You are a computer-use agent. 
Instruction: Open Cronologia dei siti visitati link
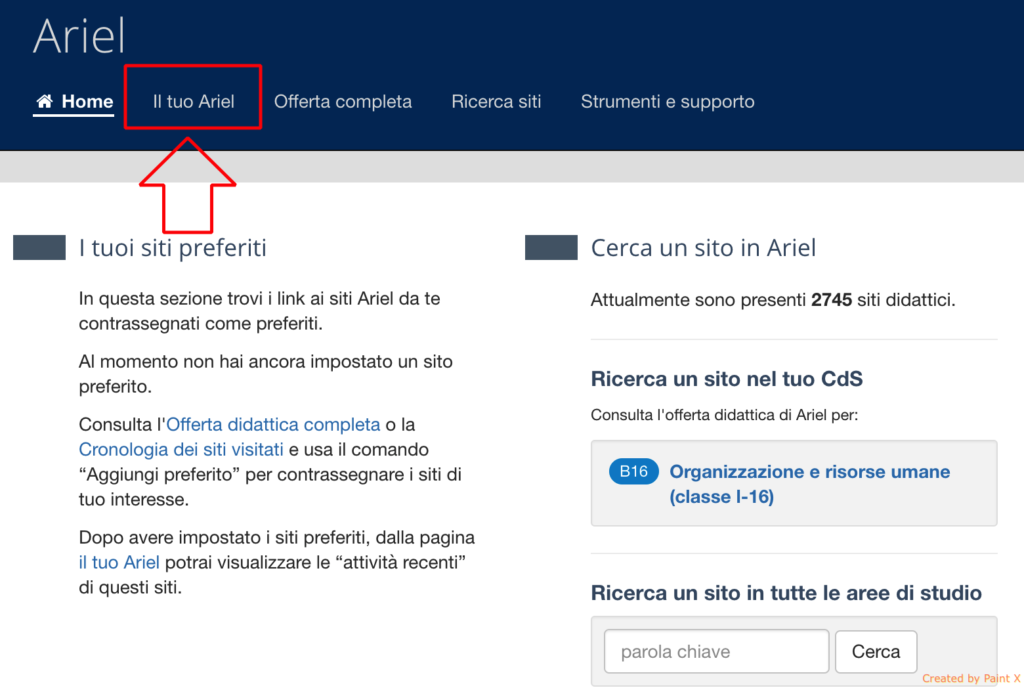point(181,450)
